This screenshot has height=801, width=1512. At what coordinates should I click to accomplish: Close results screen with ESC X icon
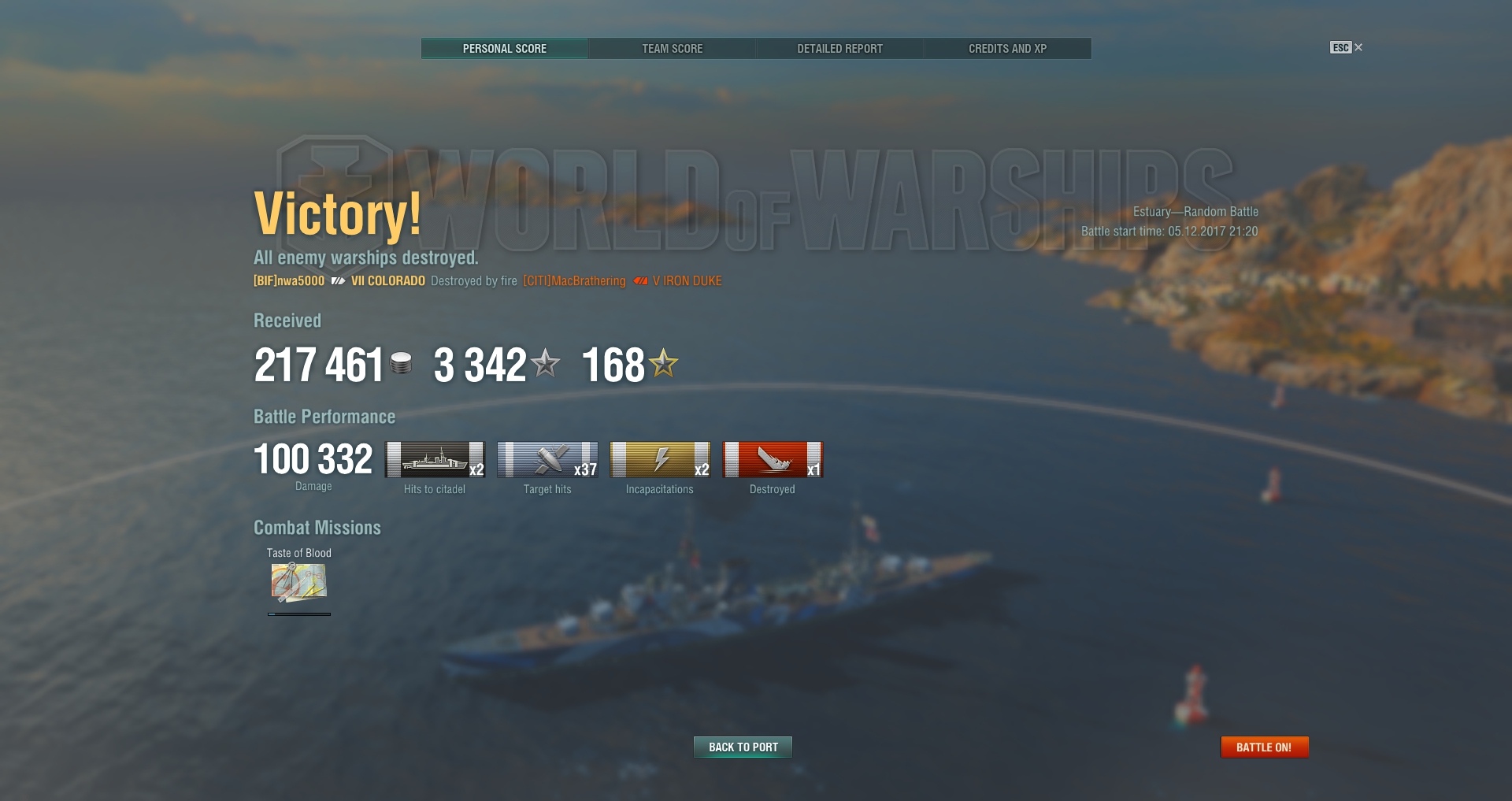point(1347,47)
